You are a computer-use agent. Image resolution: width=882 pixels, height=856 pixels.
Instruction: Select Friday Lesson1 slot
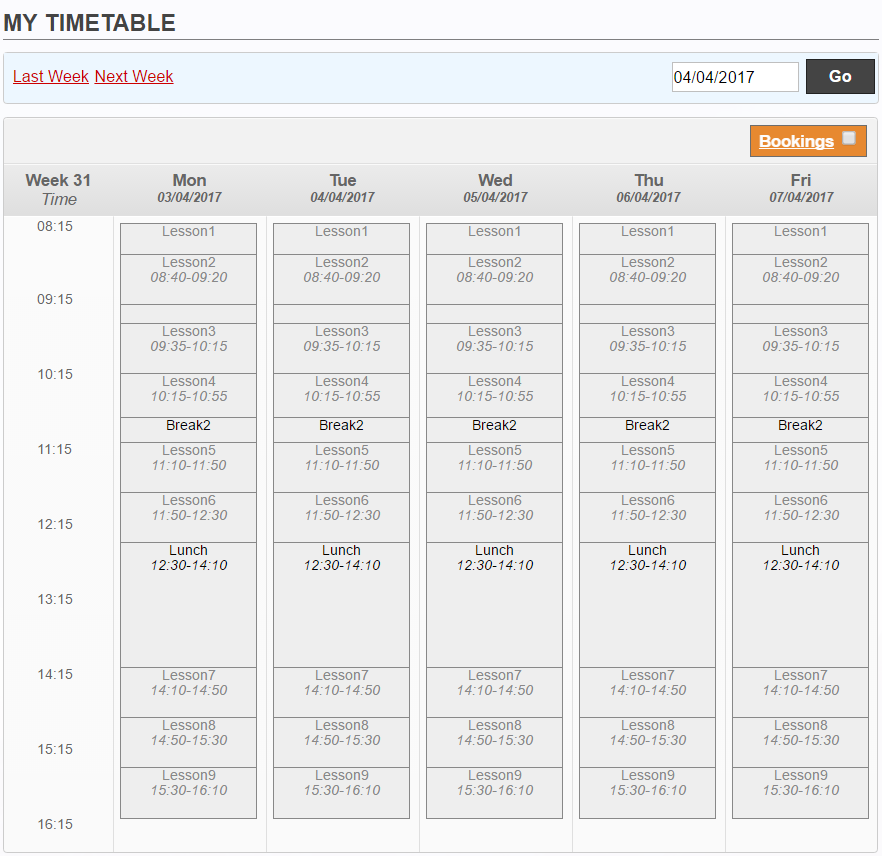(x=800, y=239)
